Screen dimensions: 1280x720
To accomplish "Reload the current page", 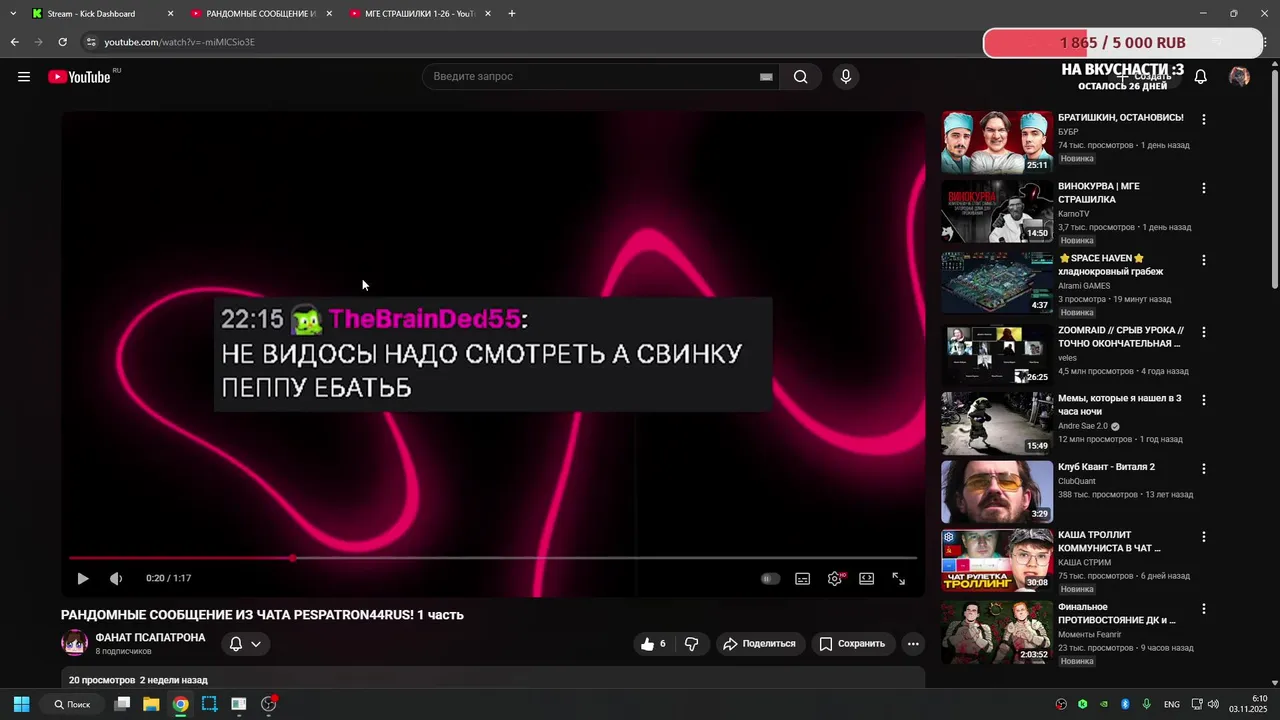I will [x=62, y=42].
